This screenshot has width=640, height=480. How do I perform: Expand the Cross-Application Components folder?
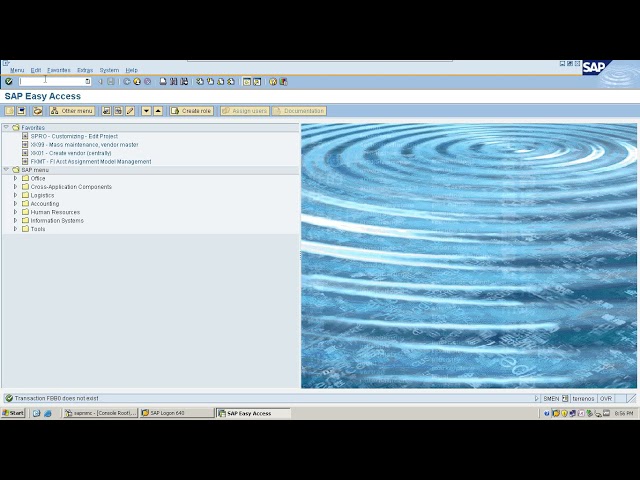tap(16, 187)
